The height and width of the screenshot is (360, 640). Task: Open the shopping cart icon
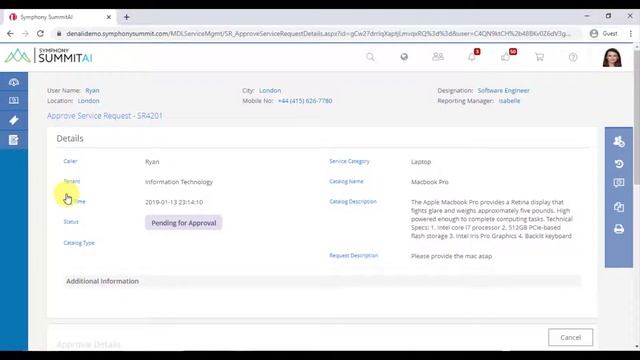(x=540, y=57)
